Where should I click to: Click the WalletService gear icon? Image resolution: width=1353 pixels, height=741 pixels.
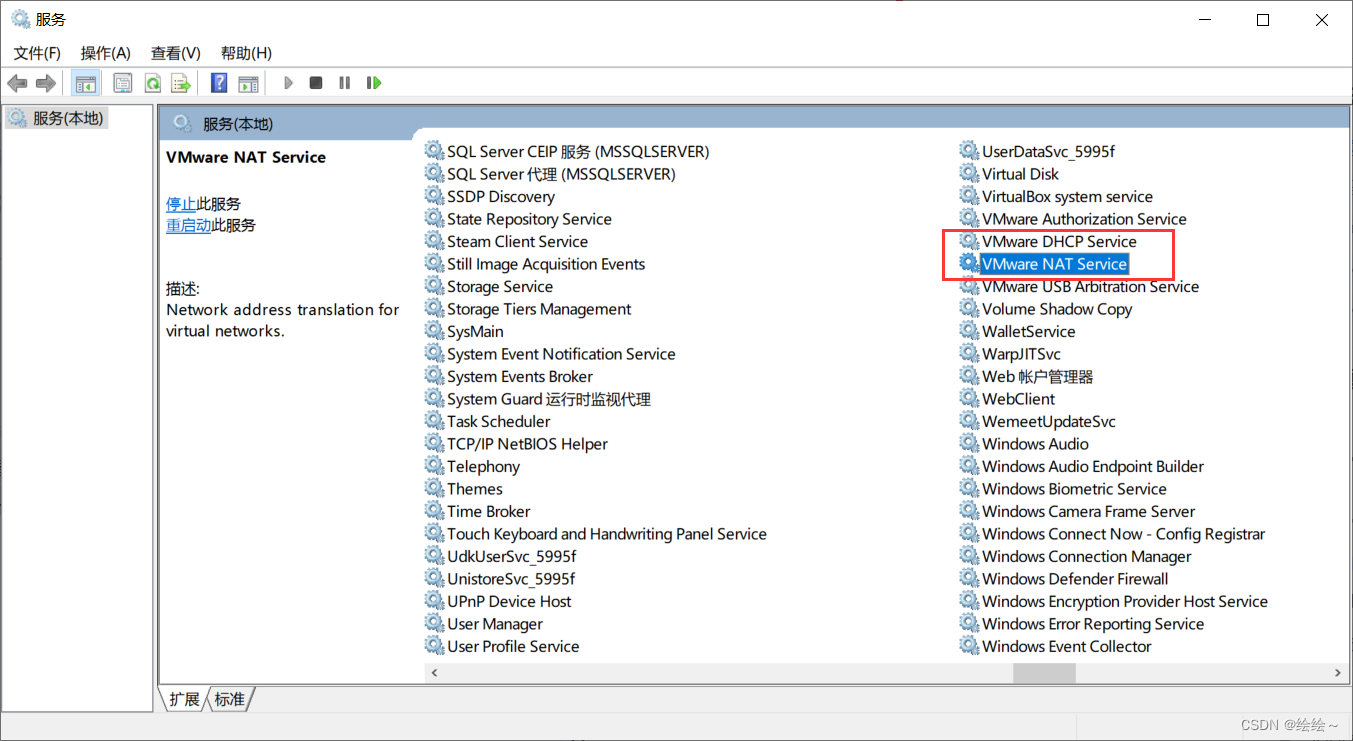coord(969,331)
